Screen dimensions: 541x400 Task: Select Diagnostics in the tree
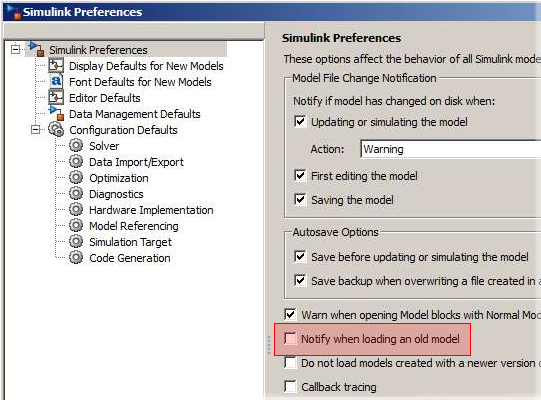[x=116, y=194]
